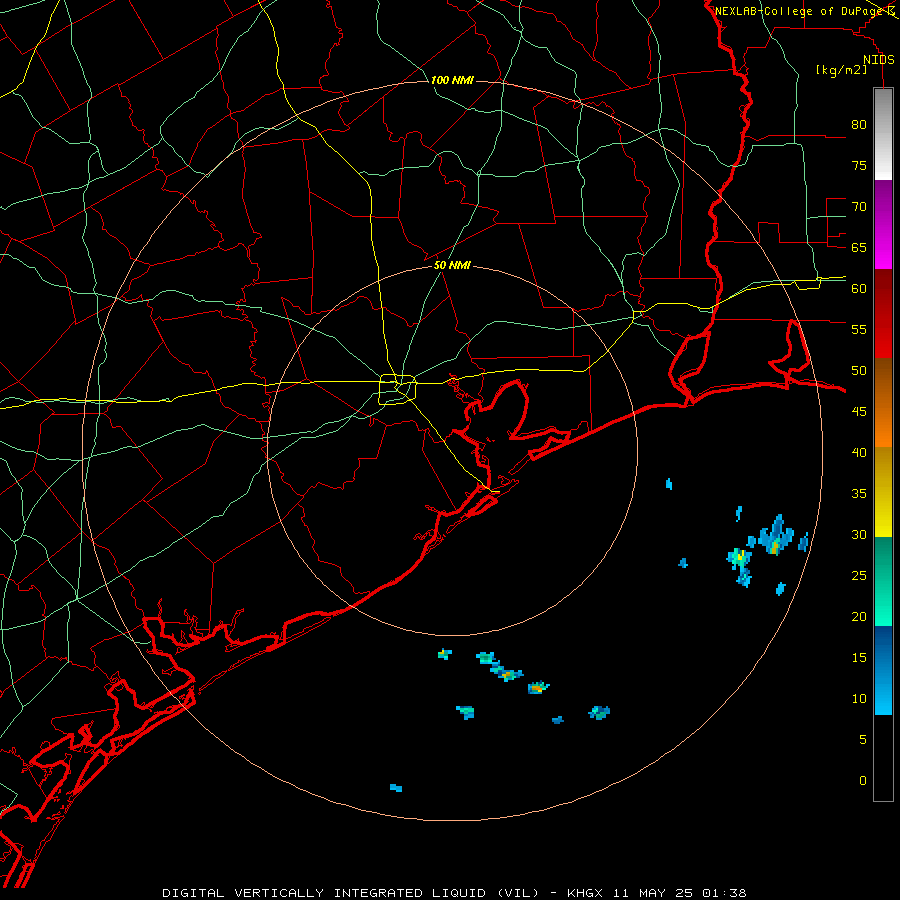Click the scale value "70"
This screenshot has height=900, width=900.
859,207
